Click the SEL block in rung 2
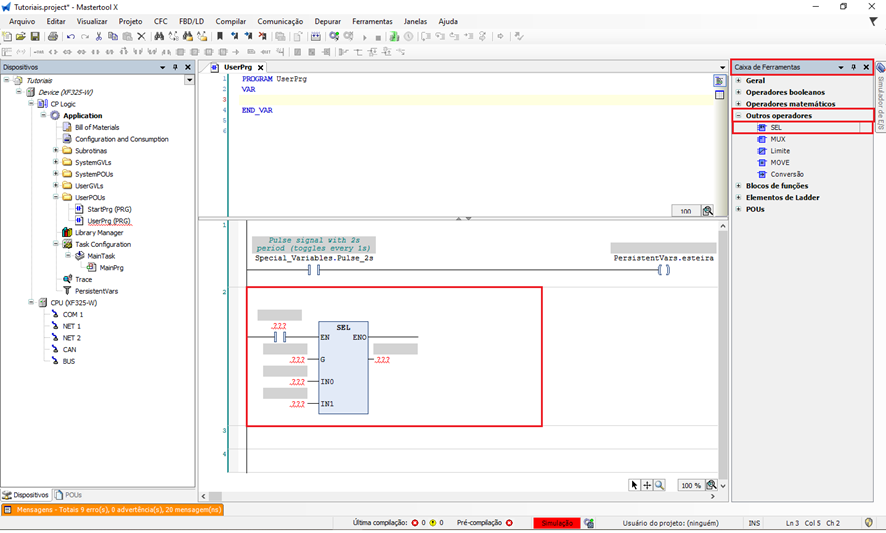The width and height of the screenshot is (886, 533). coord(343,366)
